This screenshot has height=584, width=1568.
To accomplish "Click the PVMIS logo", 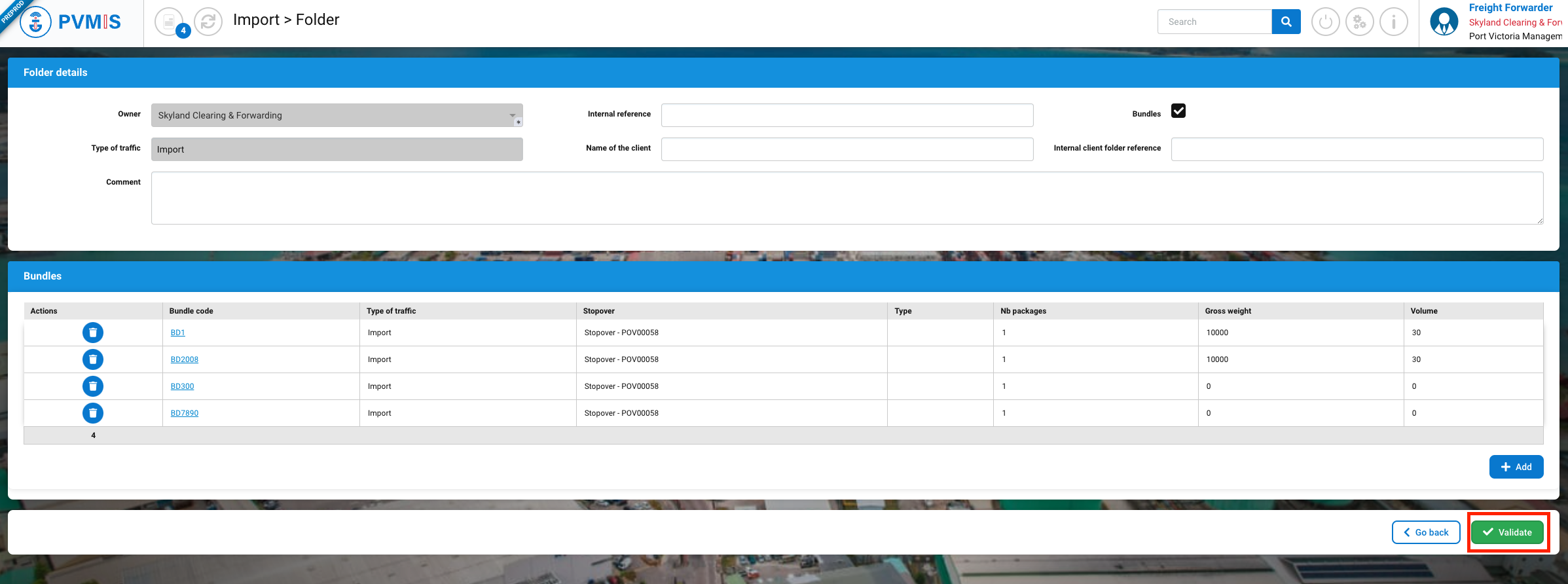I will 71,22.
